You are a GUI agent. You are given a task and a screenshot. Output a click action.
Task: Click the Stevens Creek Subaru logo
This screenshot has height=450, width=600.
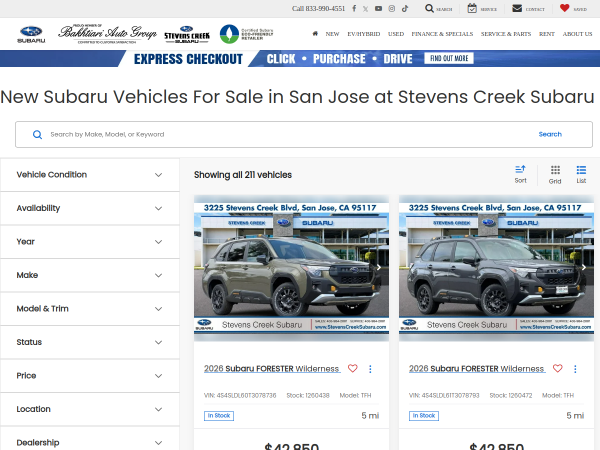click(187, 34)
